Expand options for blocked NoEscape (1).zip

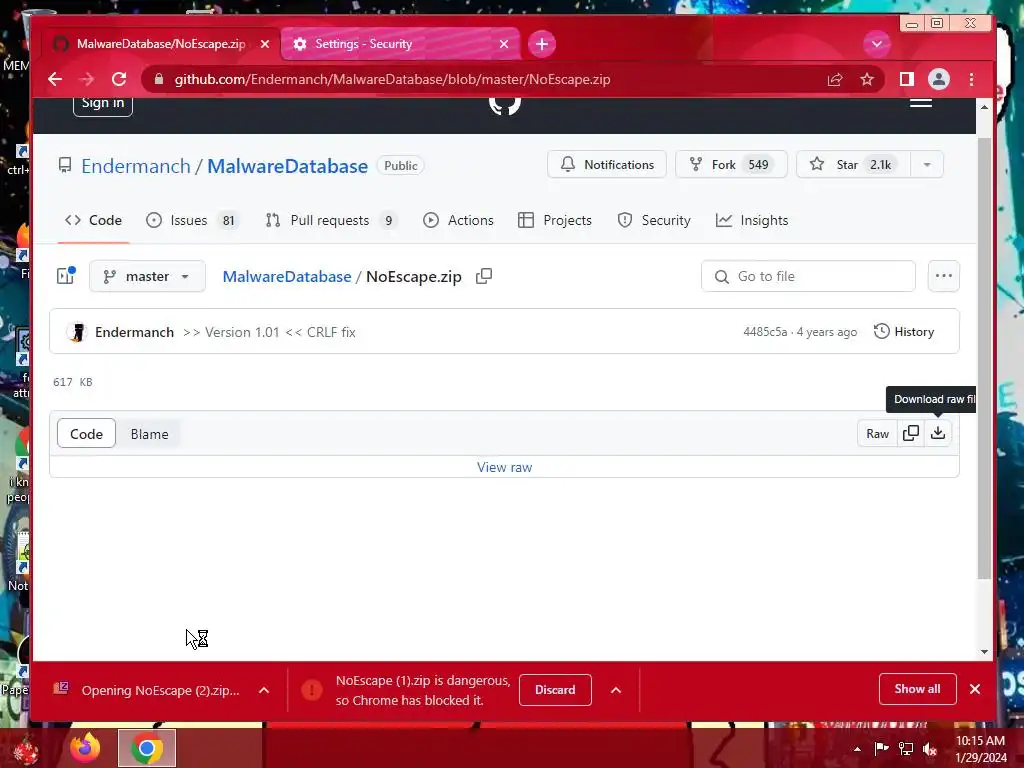(x=616, y=690)
